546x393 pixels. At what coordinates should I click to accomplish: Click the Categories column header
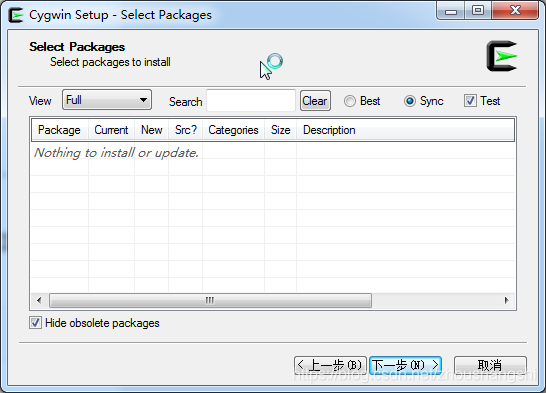pyautogui.click(x=233, y=130)
